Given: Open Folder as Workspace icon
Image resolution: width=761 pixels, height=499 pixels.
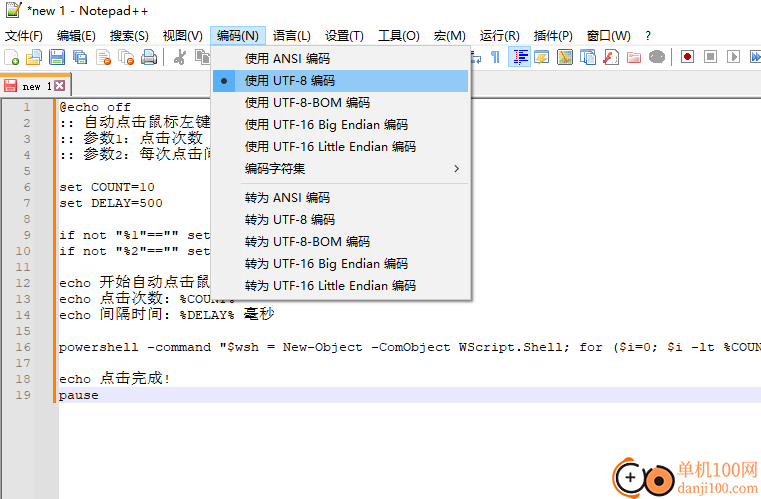Looking at the screenshot, I should pyautogui.click(x=634, y=57).
